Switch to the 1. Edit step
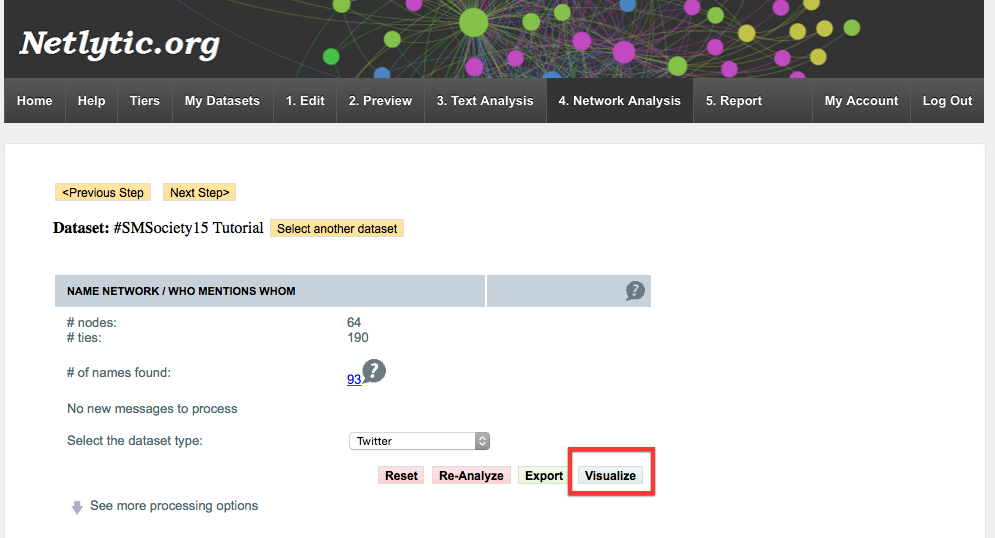The width and height of the screenshot is (995, 538). (x=305, y=101)
